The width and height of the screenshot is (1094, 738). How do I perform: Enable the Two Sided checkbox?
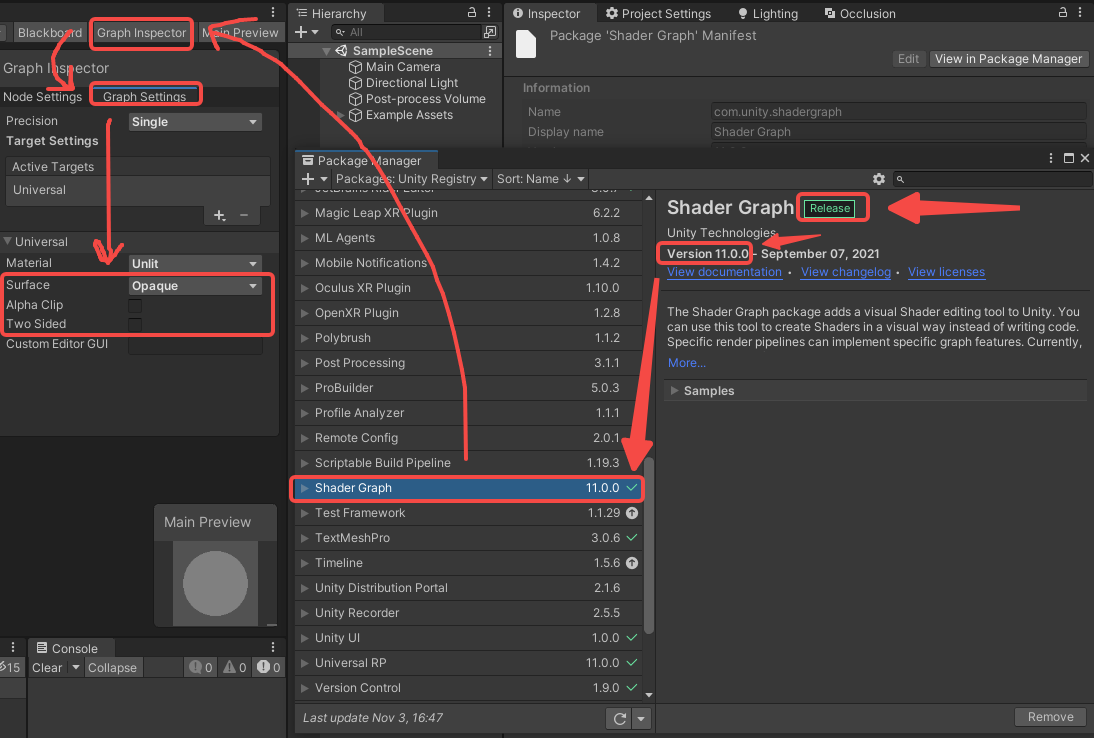[x=135, y=323]
